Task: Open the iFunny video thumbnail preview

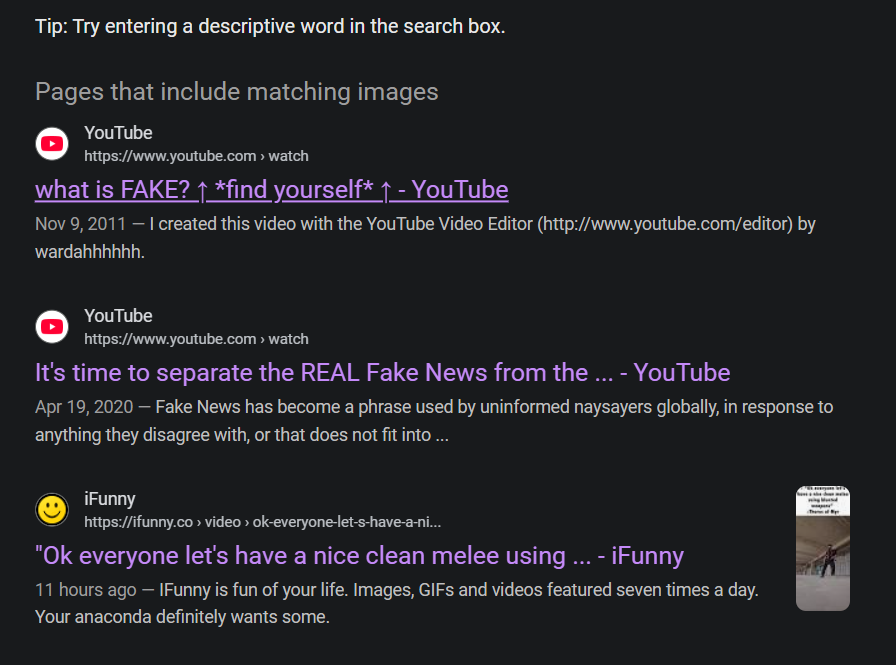Action: 823,548
